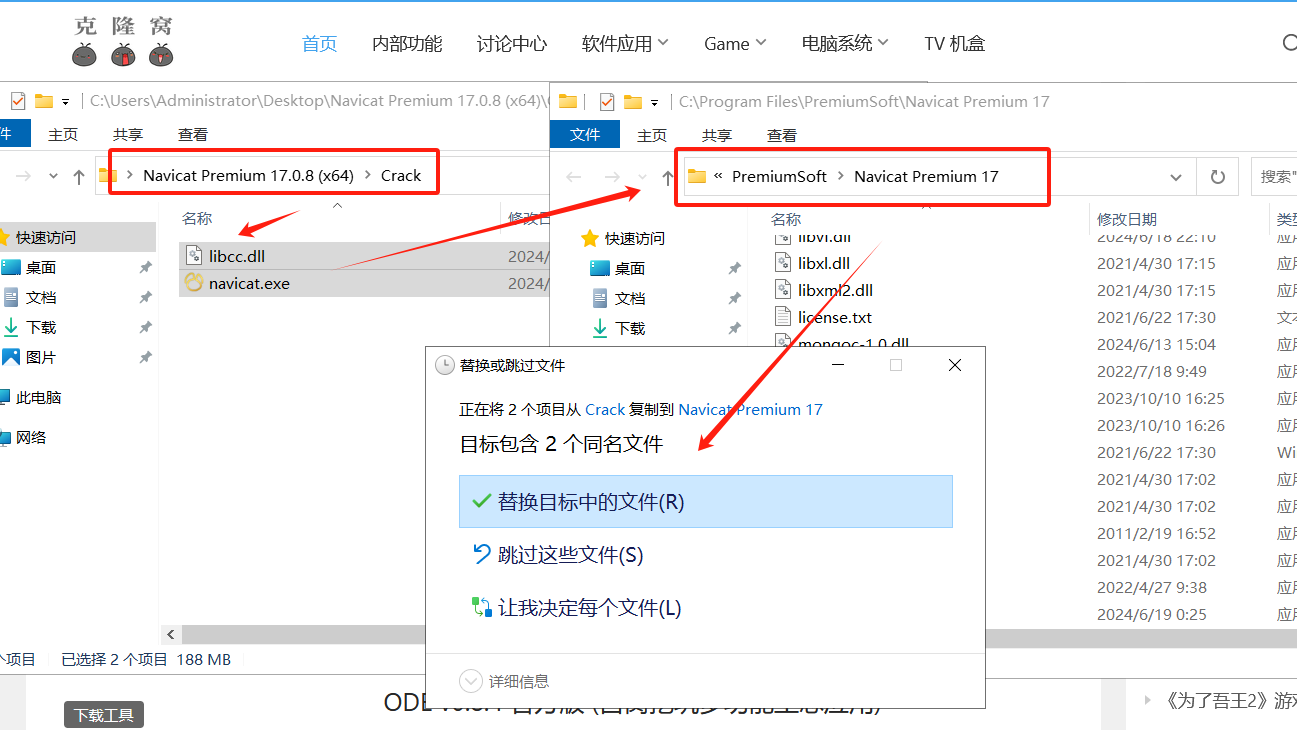1297x730 pixels.
Task: Click pin icon beside 桌面 in Navicat Premium 17 window
Action: 734,269
